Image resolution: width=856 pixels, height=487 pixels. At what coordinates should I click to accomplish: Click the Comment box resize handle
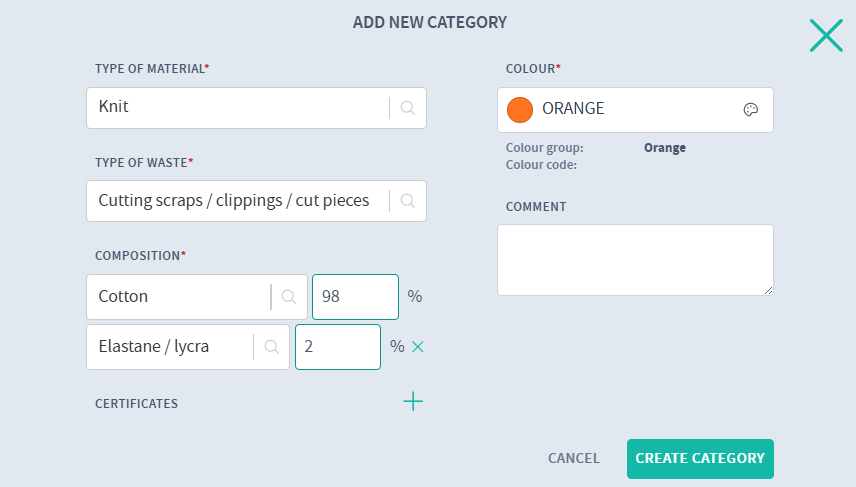click(x=769, y=291)
